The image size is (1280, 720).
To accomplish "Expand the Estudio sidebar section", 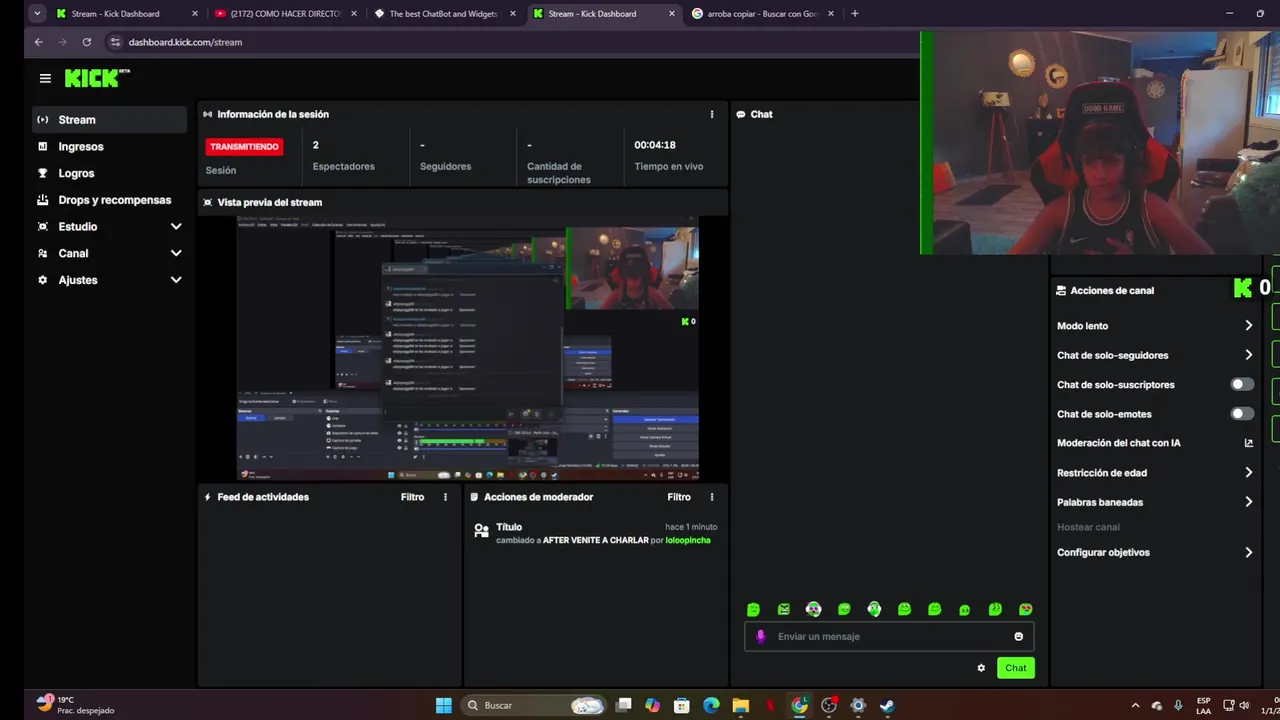I will point(109,227).
